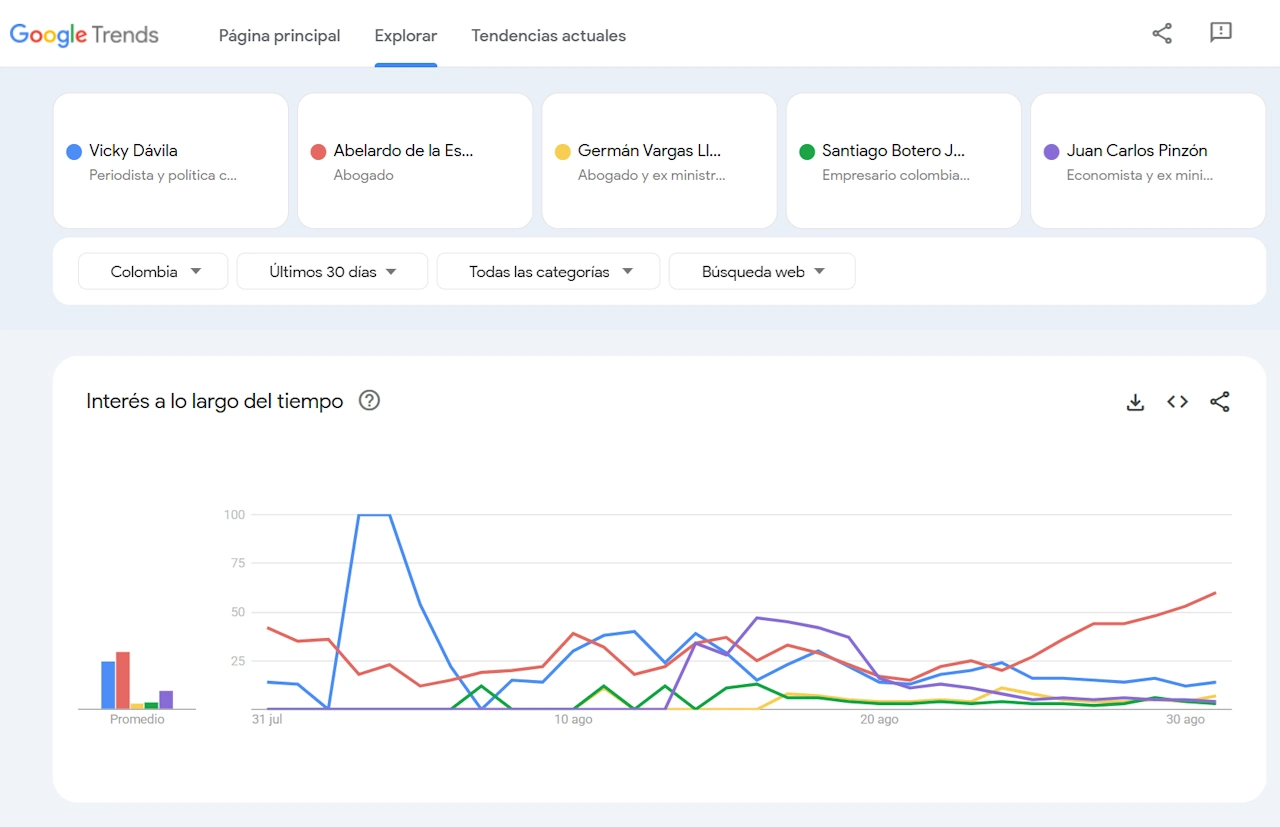Click the Google Trends logo
This screenshot has width=1280, height=827.
tap(84, 35)
